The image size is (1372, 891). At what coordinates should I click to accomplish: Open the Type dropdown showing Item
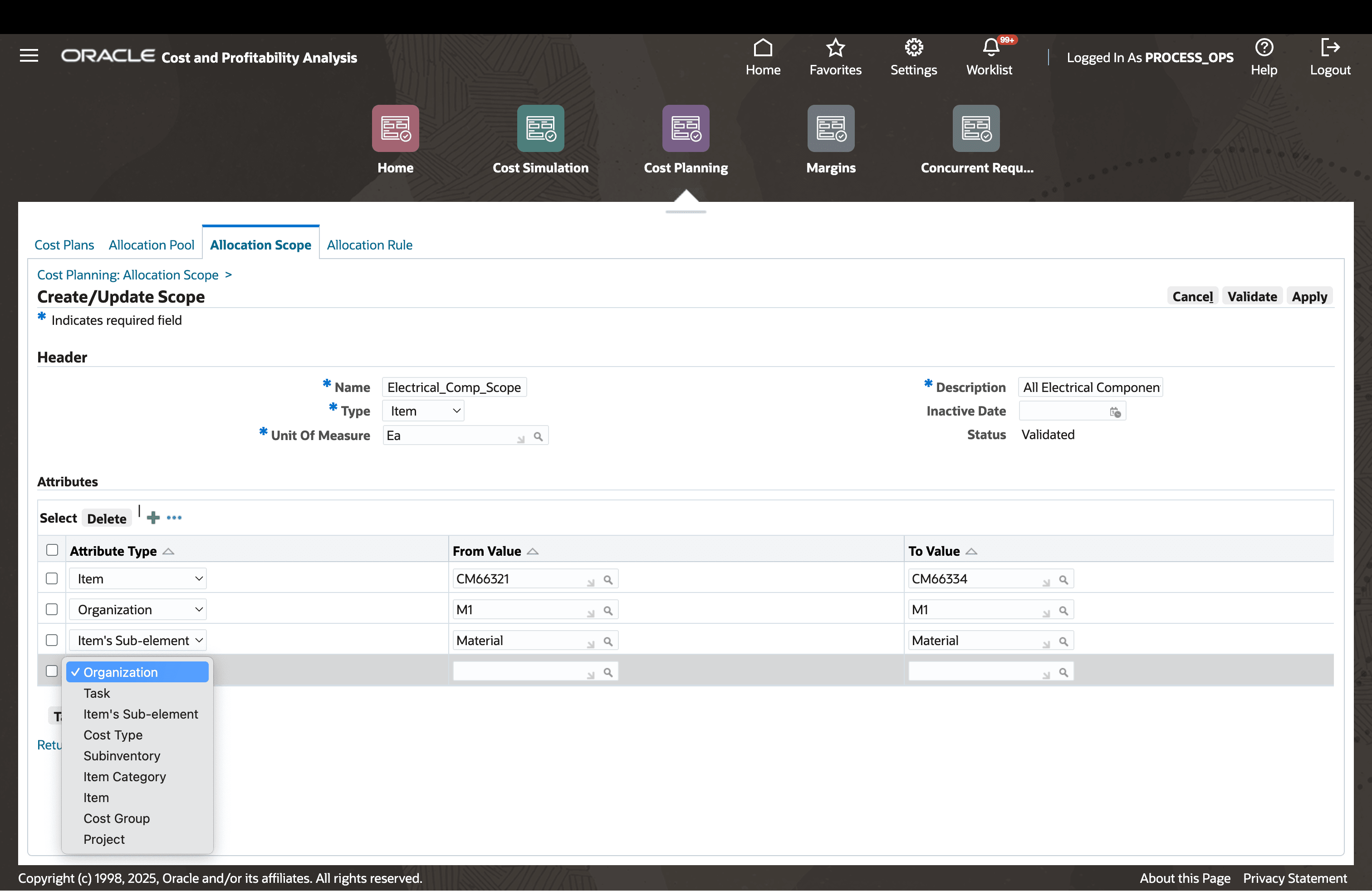pyautogui.click(x=422, y=411)
